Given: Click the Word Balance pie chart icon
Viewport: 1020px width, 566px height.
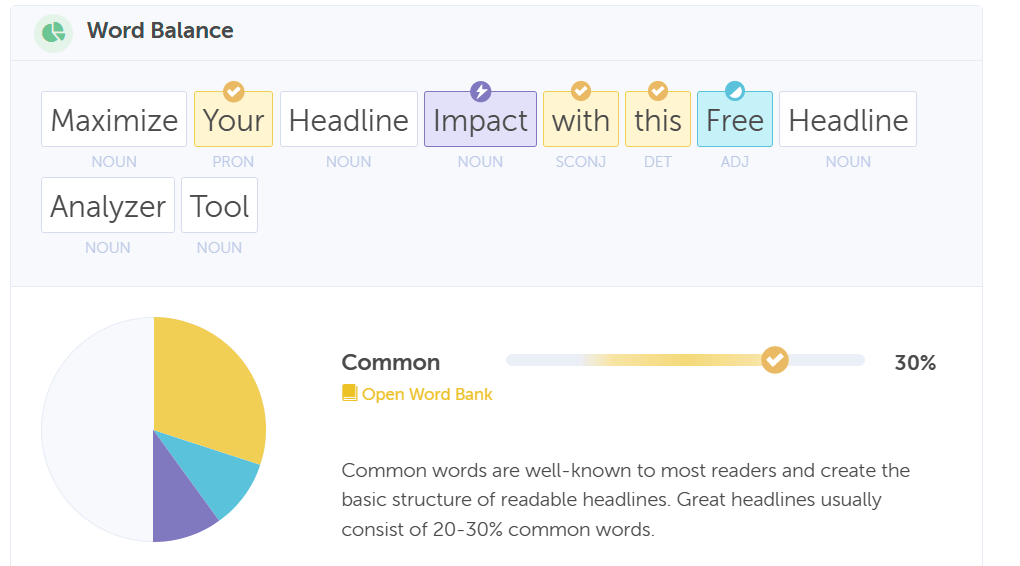Looking at the screenshot, I should pyautogui.click(x=53, y=32).
